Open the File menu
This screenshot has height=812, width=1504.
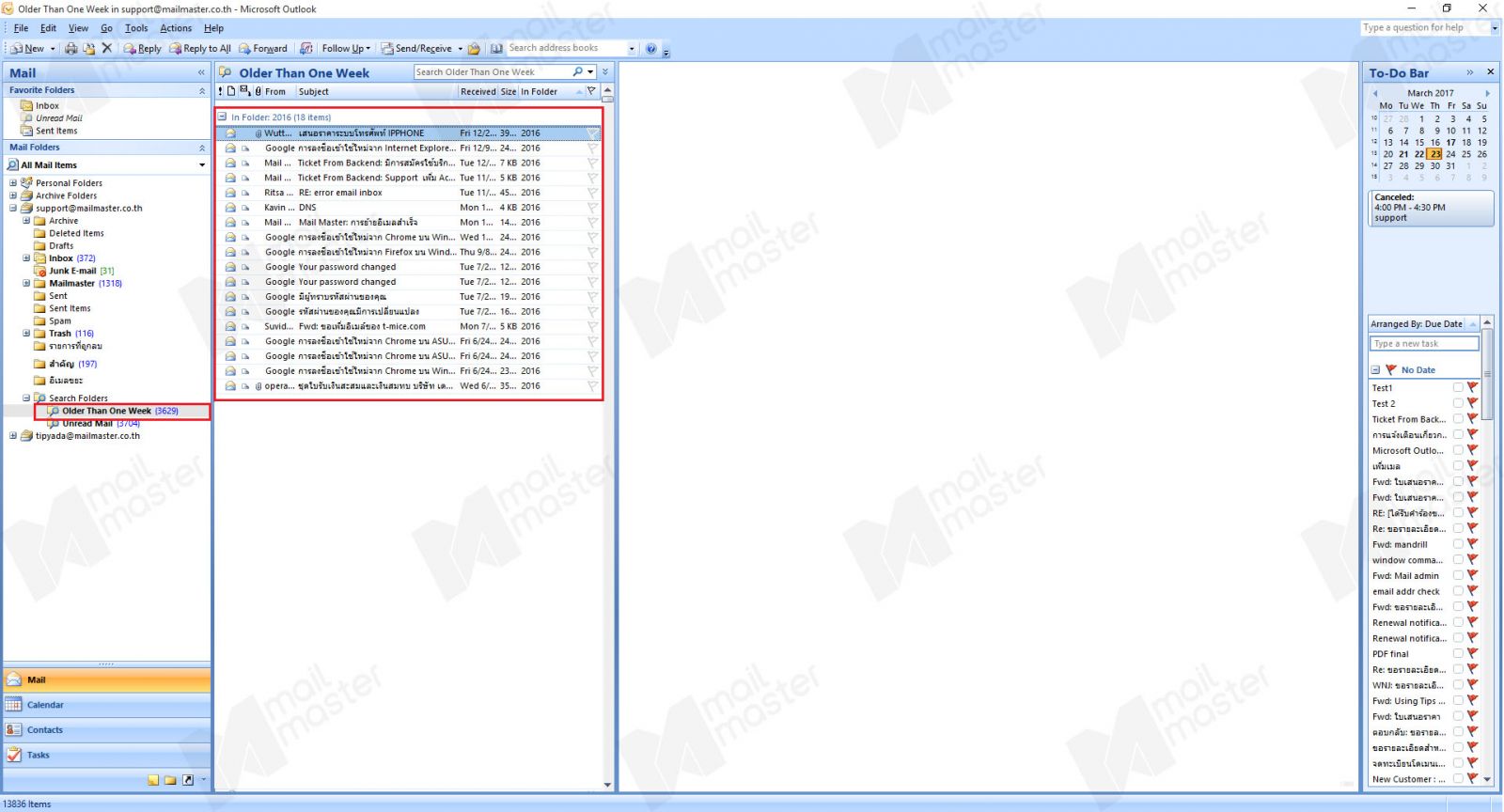coord(21,28)
